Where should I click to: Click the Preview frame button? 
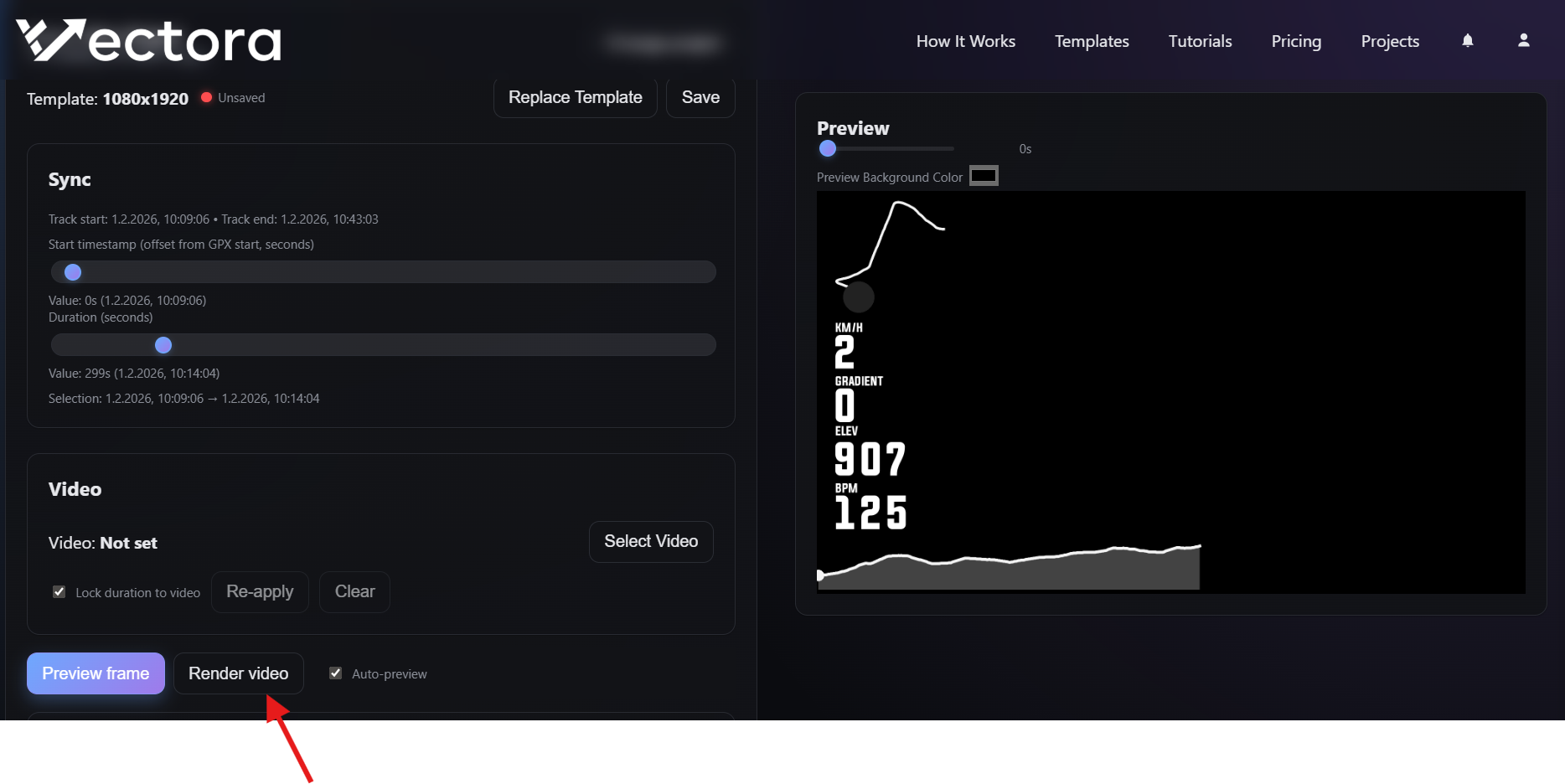point(96,673)
